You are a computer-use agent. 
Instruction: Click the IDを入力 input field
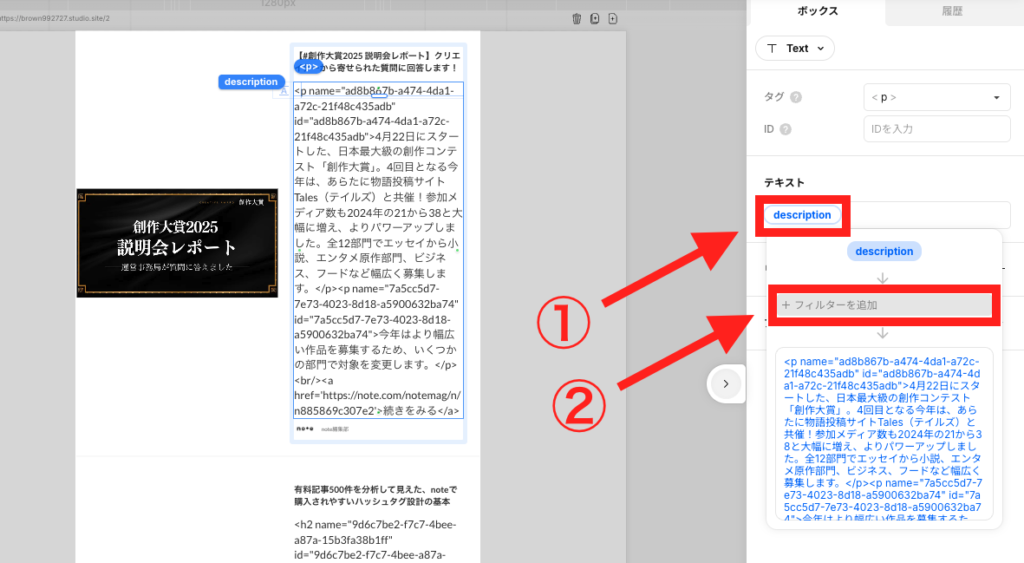tap(936, 129)
